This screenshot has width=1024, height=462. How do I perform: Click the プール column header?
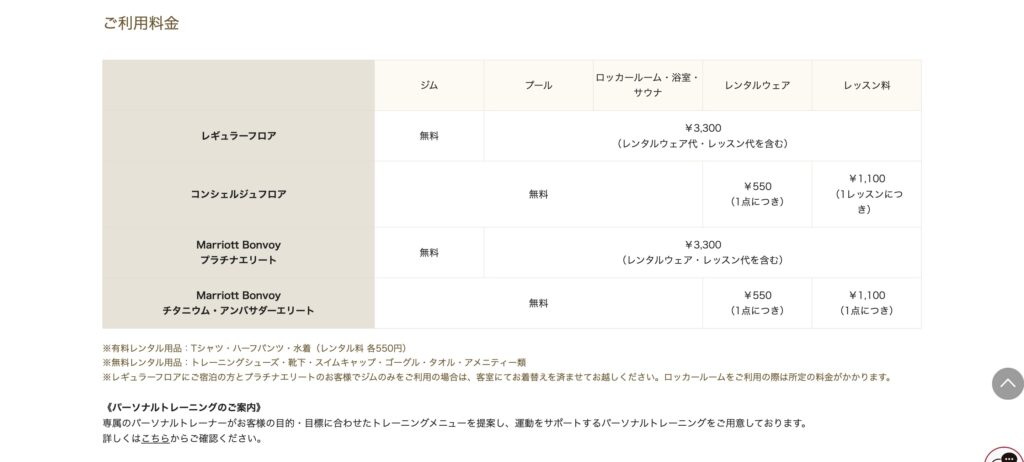[538, 86]
